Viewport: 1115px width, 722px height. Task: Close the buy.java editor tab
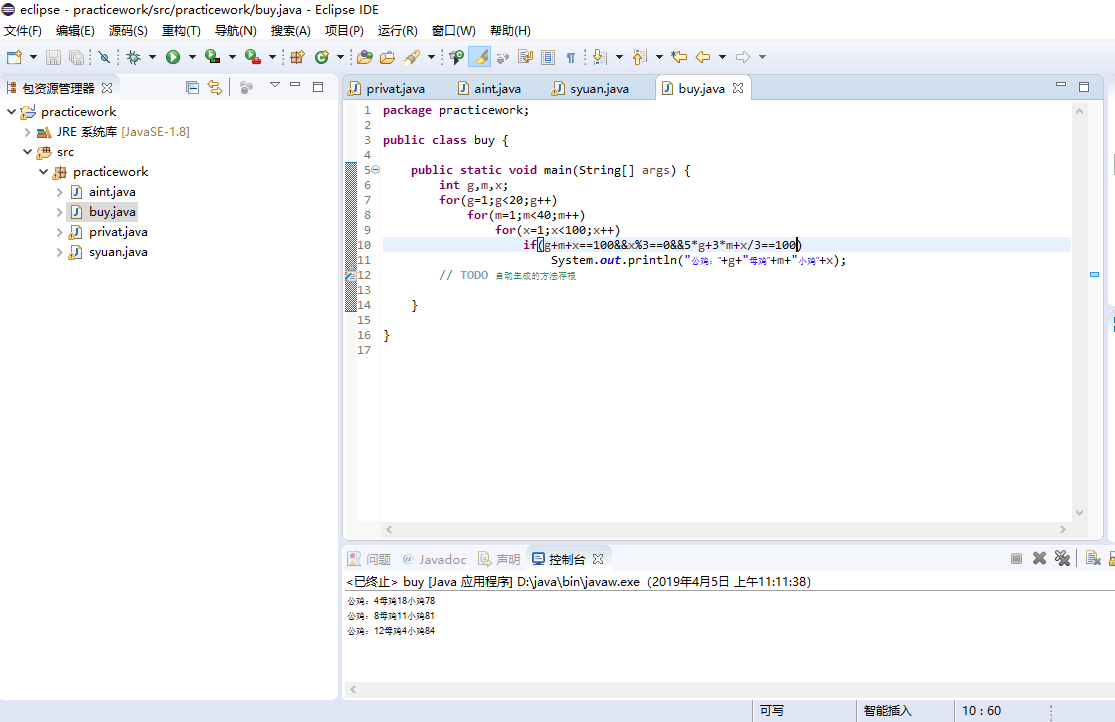coord(738,88)
